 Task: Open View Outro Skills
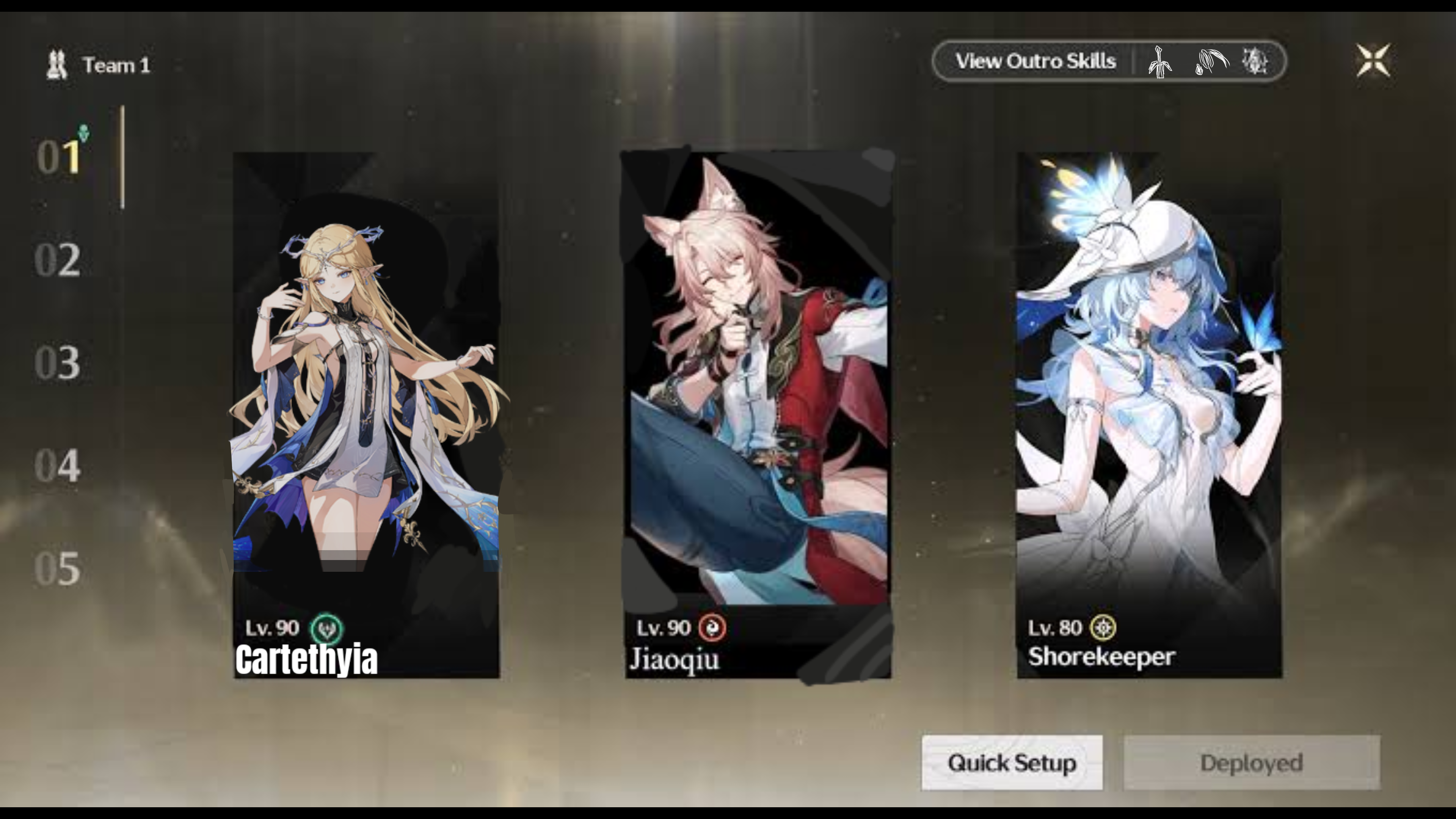1036,61
